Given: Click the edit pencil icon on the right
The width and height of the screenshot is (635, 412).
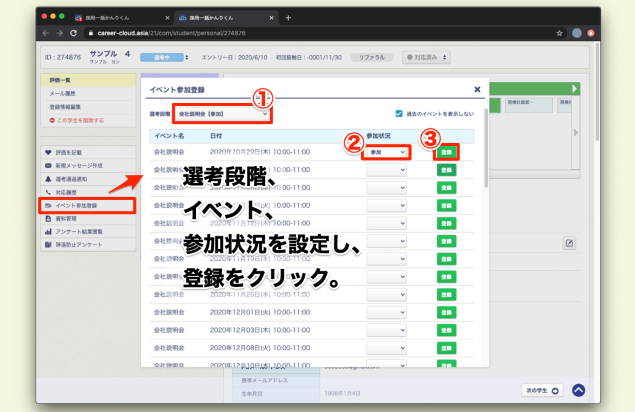Looking at the screenshot, I should 569,243.
